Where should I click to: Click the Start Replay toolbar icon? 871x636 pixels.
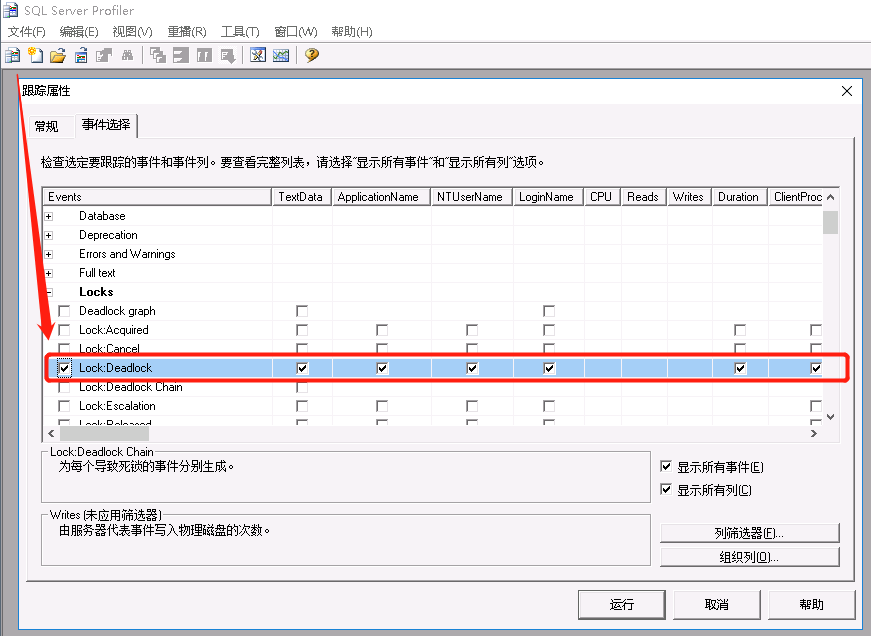(158, 55)
